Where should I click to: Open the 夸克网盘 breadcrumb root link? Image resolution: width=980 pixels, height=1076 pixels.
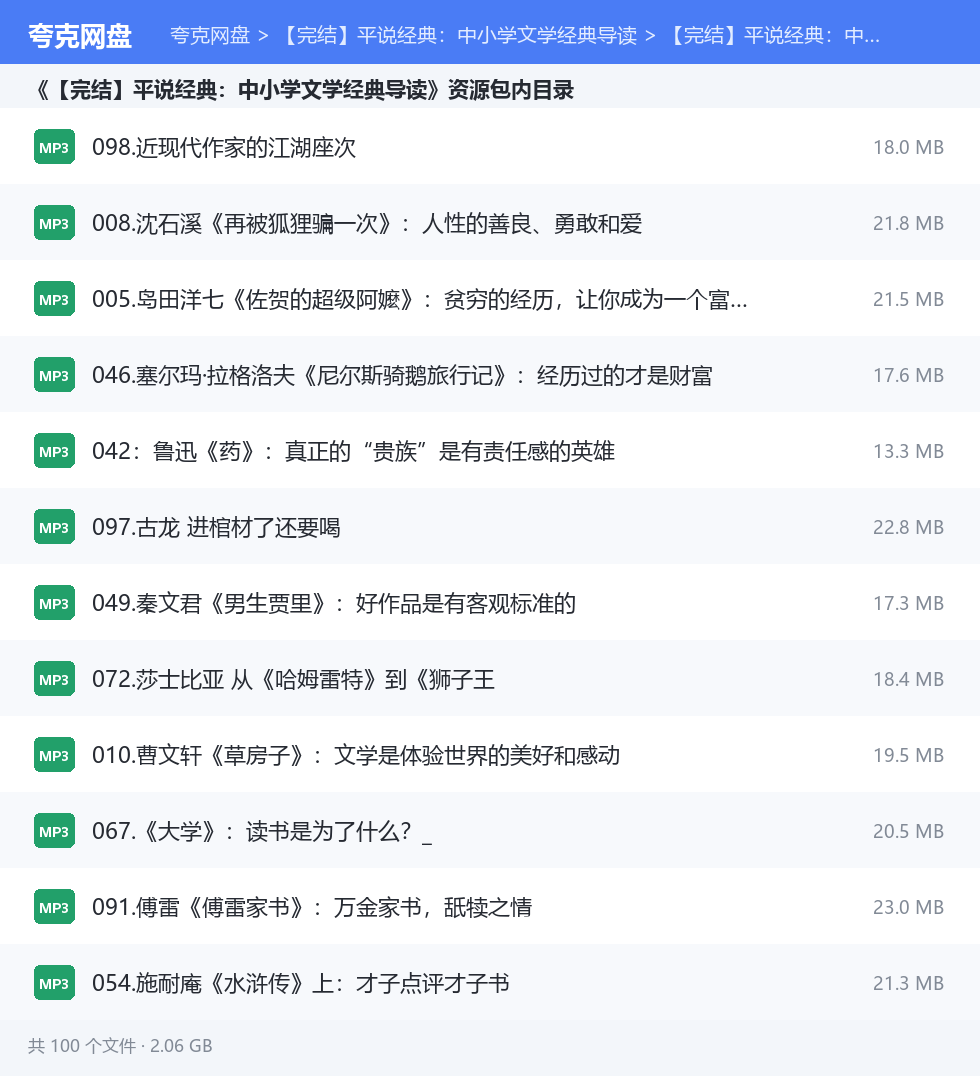point(210,36)
